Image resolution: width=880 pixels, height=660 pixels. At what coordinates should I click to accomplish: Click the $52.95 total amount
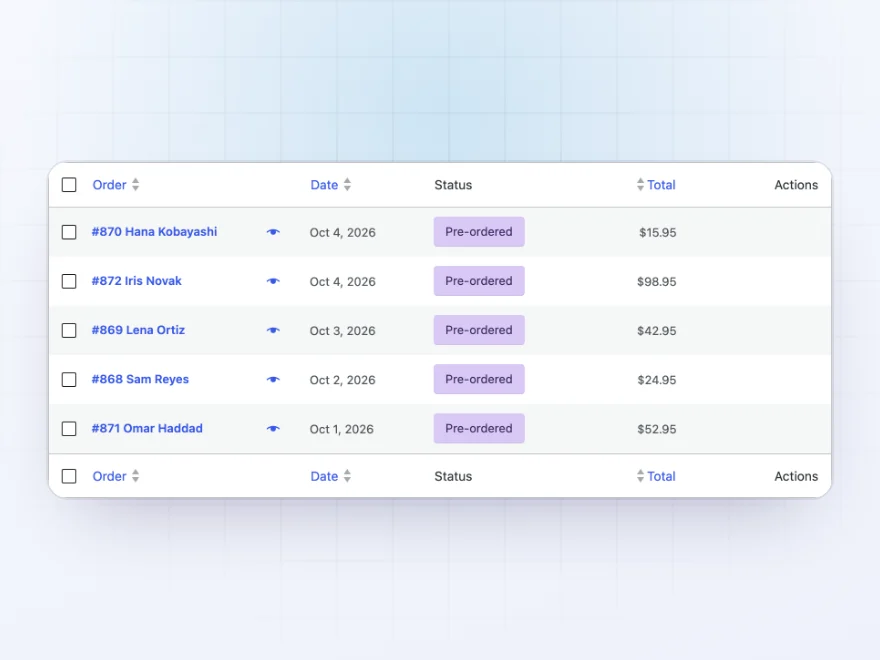pyautogui.click(x=656, y=429)
